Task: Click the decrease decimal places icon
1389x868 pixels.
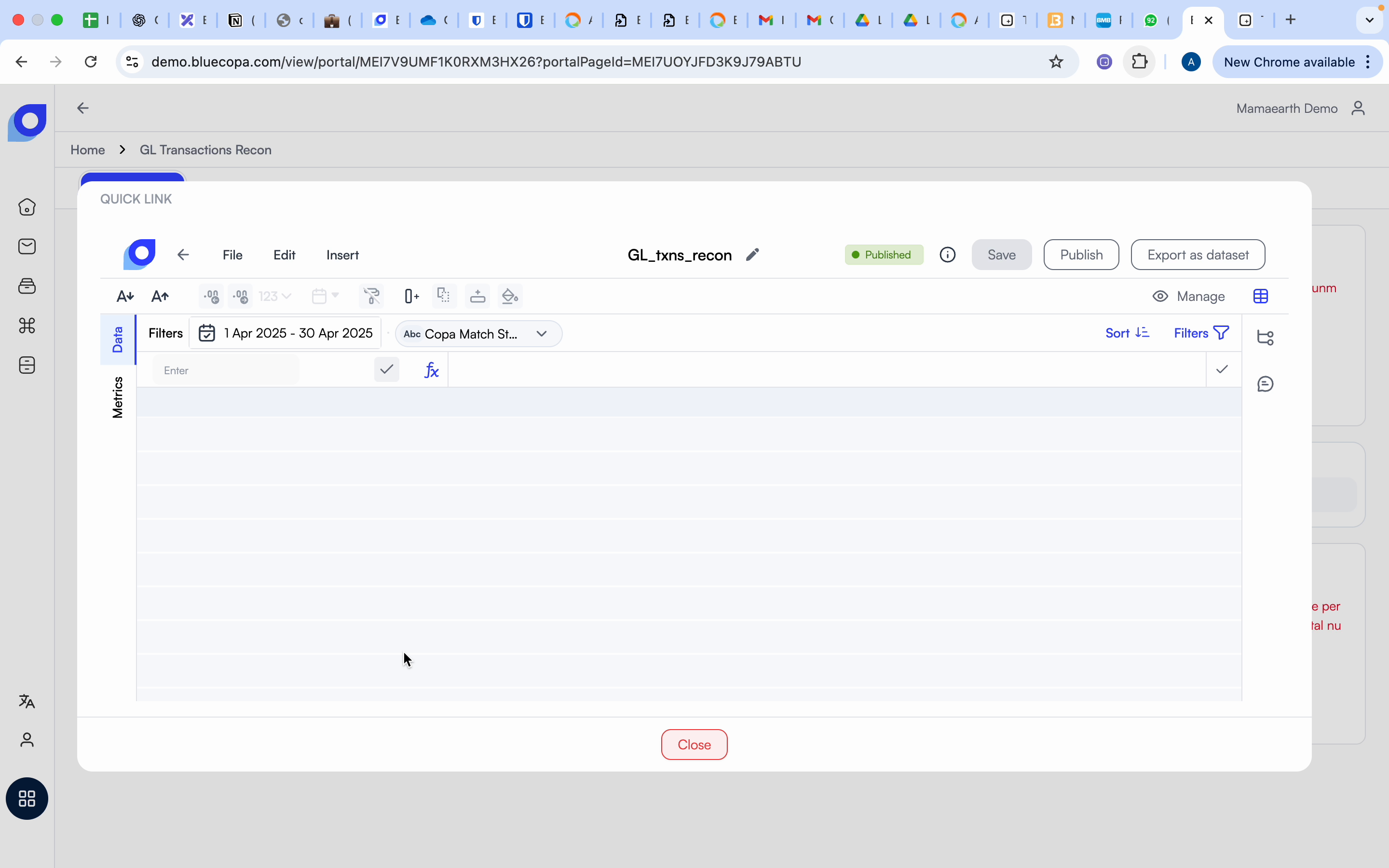Action: point(211,296)
